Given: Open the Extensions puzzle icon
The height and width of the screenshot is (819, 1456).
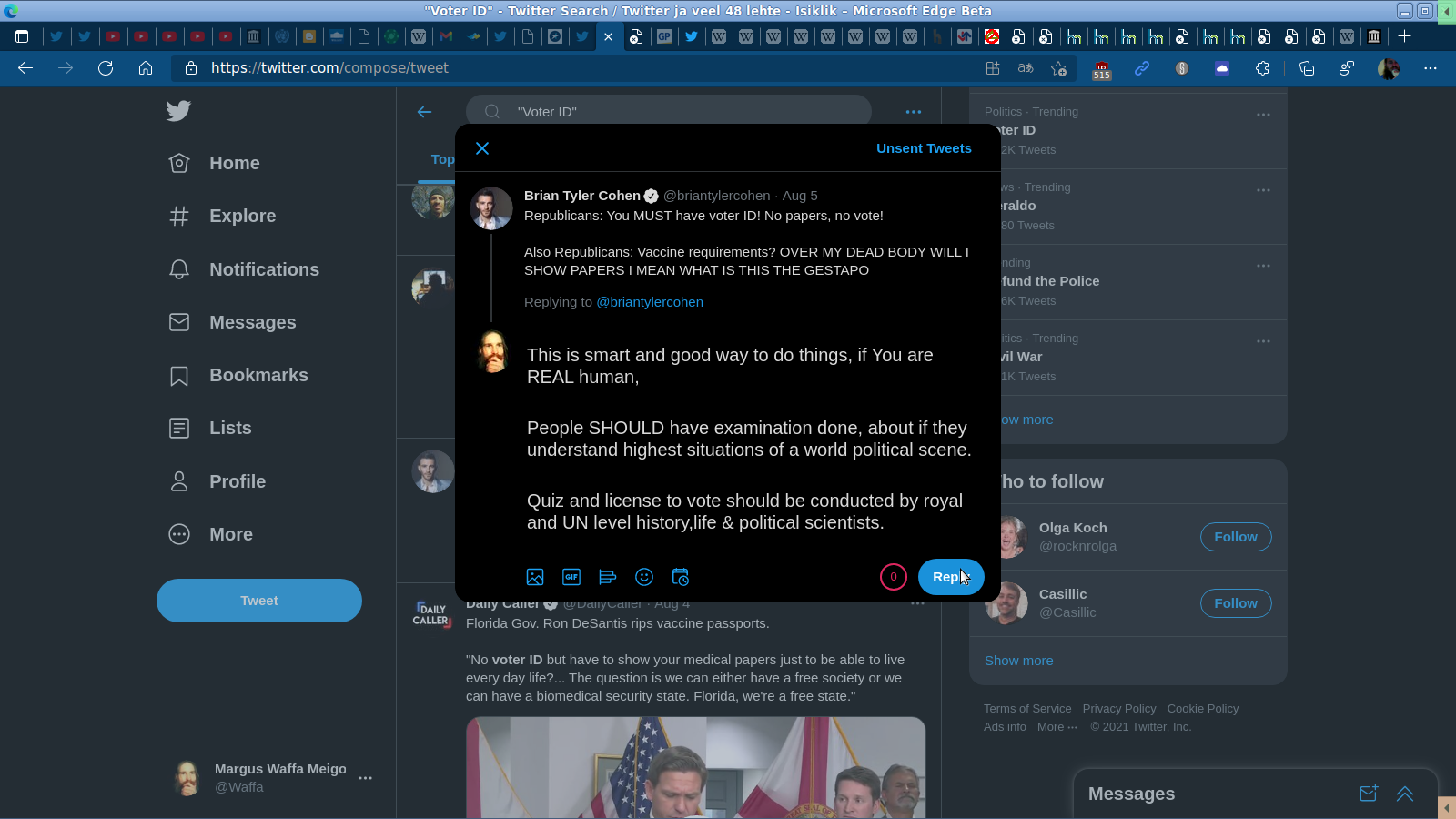Looking at the screenshot, I should [1262, 68].
